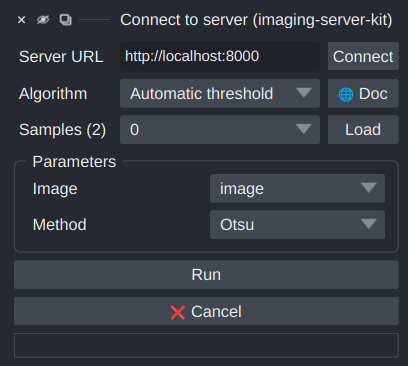Click the Samples (2) label

(x=62, y=130)
